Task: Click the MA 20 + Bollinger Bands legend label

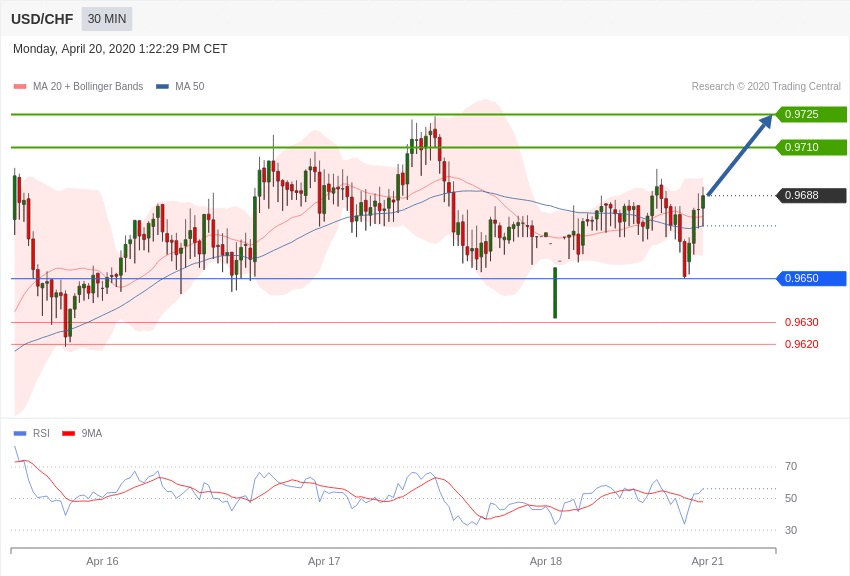Action: point(88,86)
